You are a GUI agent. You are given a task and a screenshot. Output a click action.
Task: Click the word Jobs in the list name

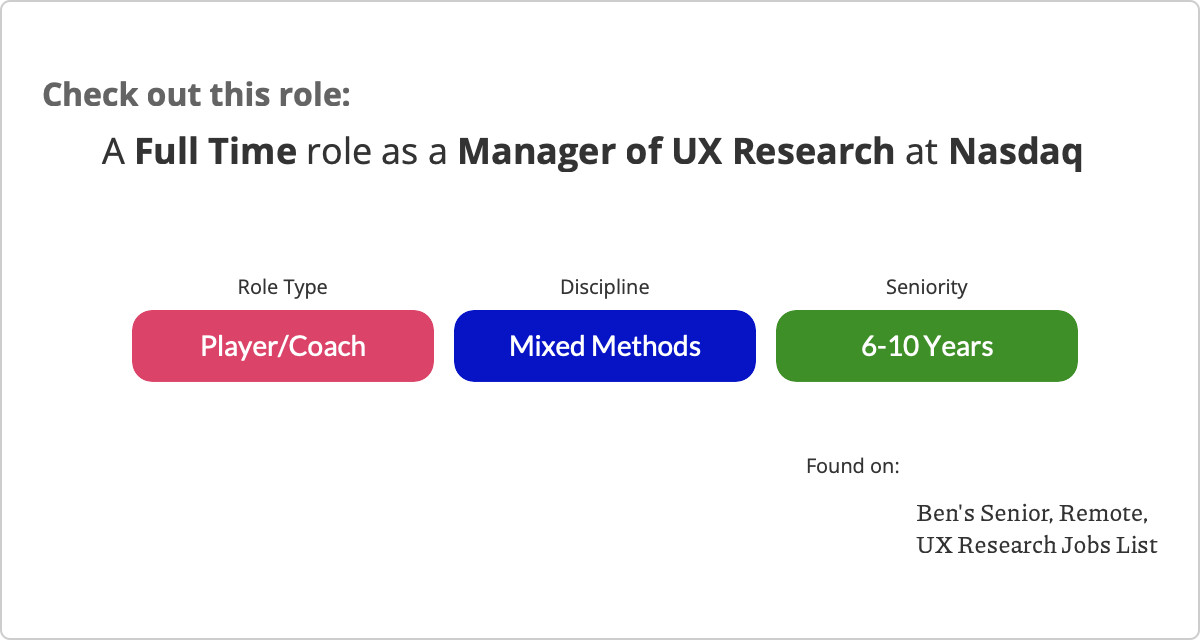1087,546
